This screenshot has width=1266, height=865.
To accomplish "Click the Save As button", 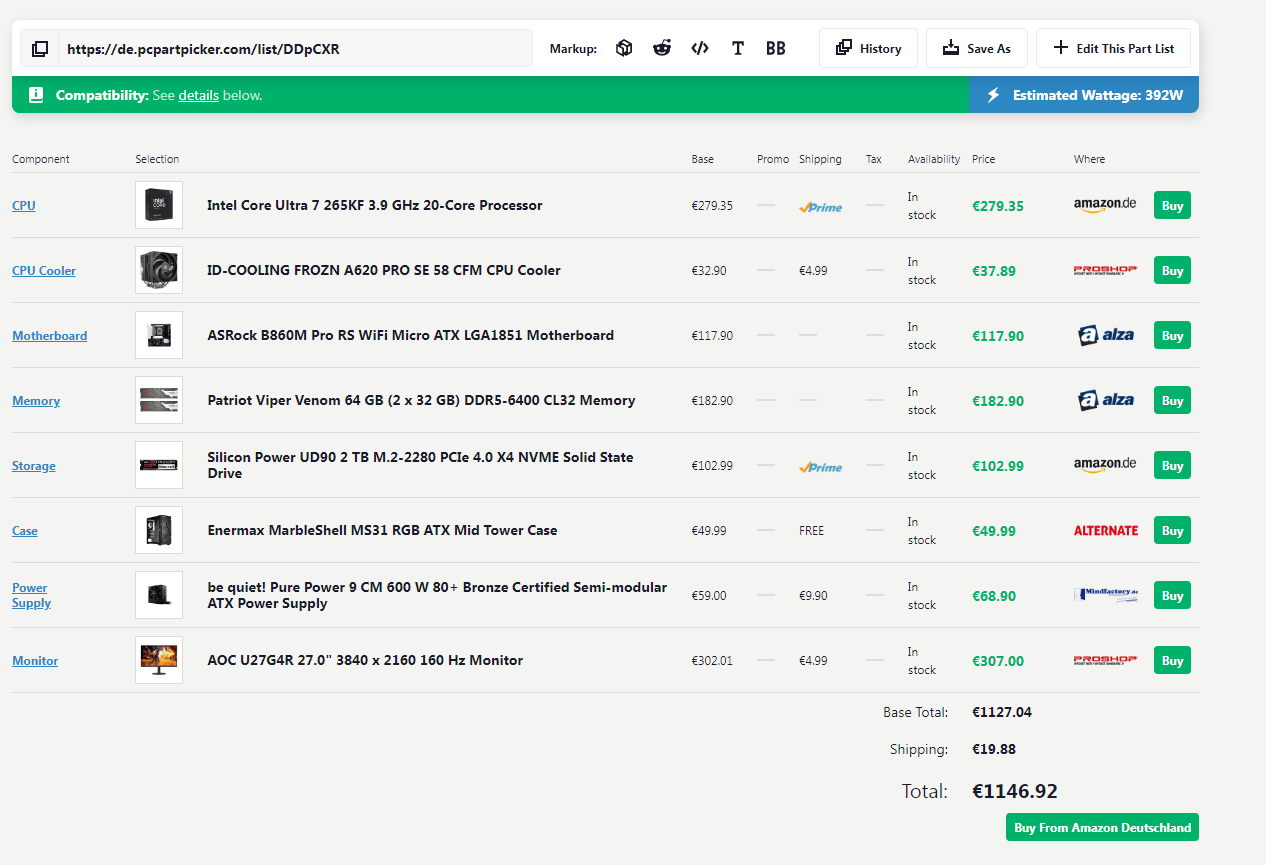I will [x=976, y=48].
